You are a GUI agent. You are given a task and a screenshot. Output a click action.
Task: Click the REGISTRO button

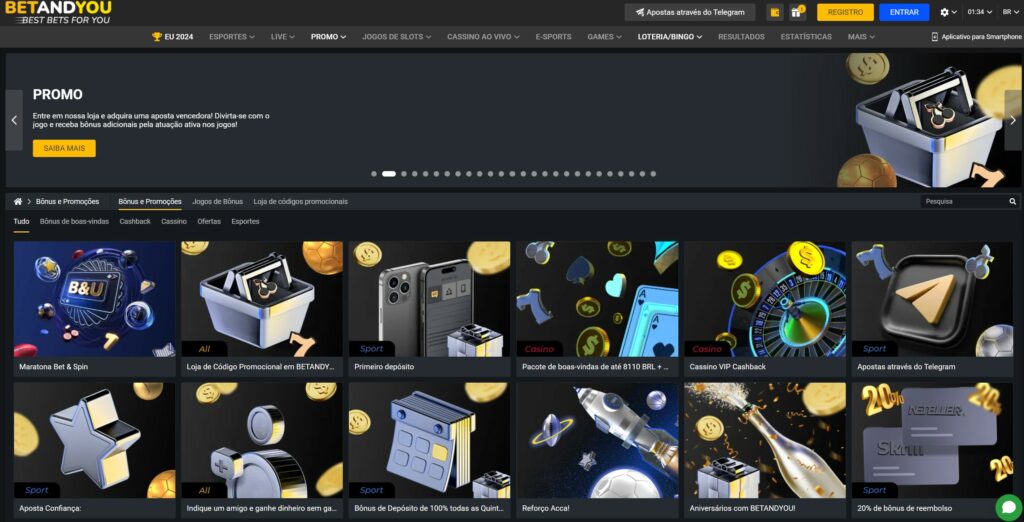(845, 12)
